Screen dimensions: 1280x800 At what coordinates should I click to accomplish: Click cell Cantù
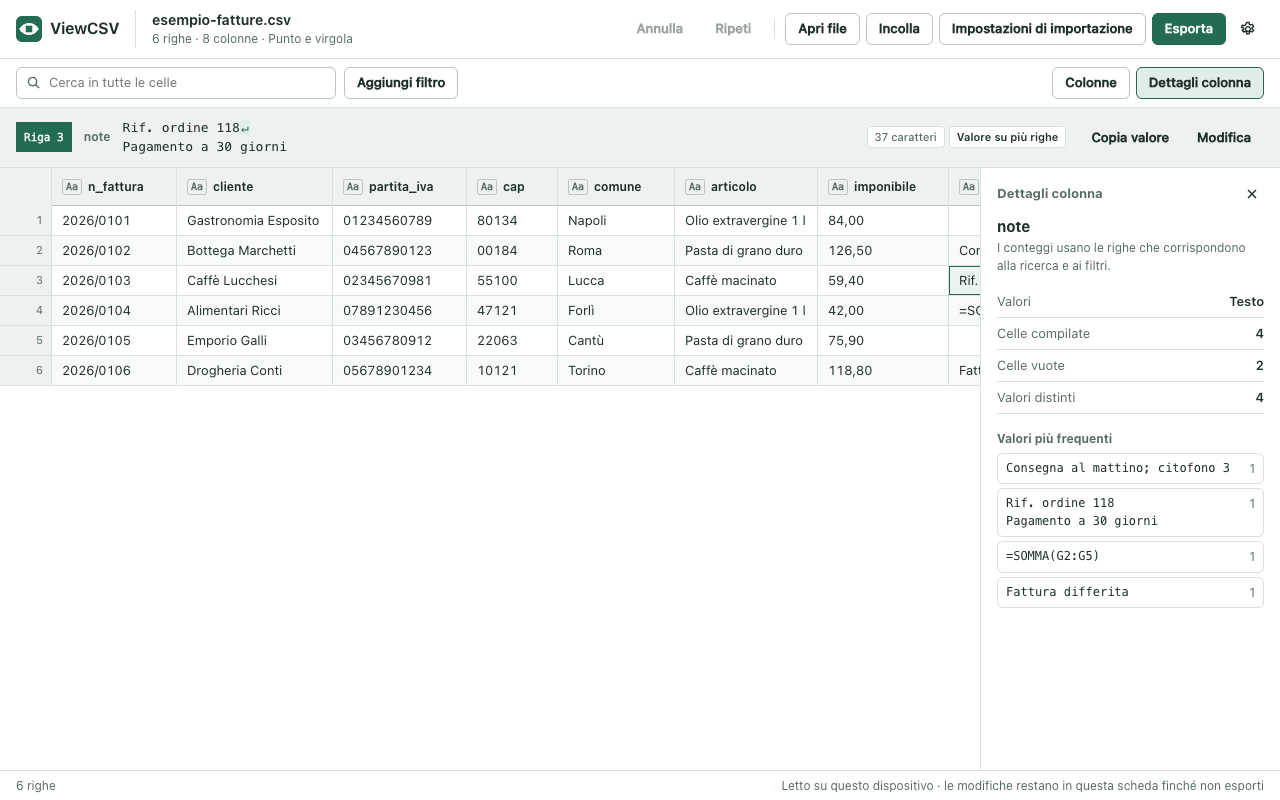(616, 341)
